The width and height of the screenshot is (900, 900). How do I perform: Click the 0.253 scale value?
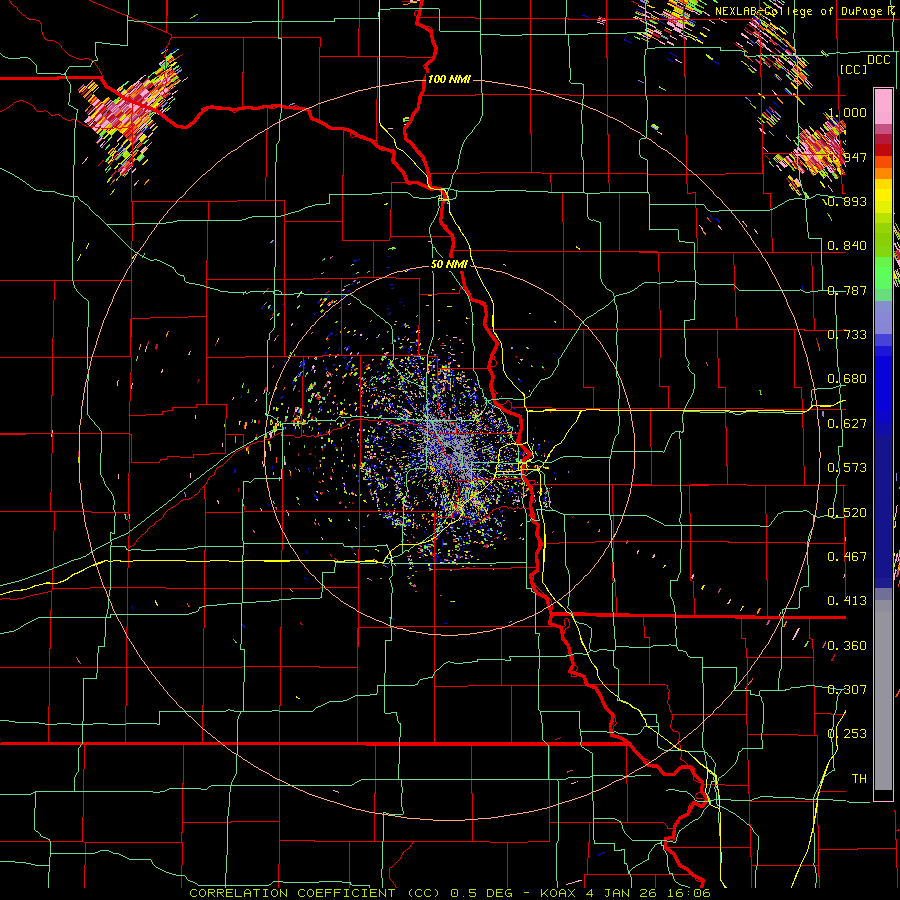[x=847, y=734]
